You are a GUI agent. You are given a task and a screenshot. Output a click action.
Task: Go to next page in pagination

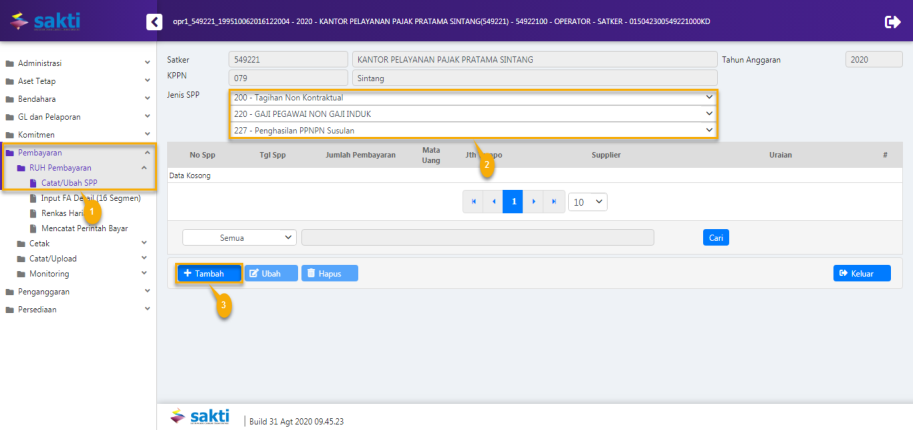tap(533, 201)
